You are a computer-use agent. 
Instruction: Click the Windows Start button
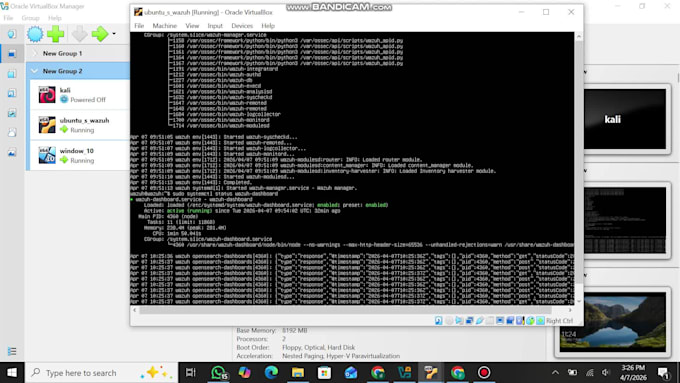point(12,373)
